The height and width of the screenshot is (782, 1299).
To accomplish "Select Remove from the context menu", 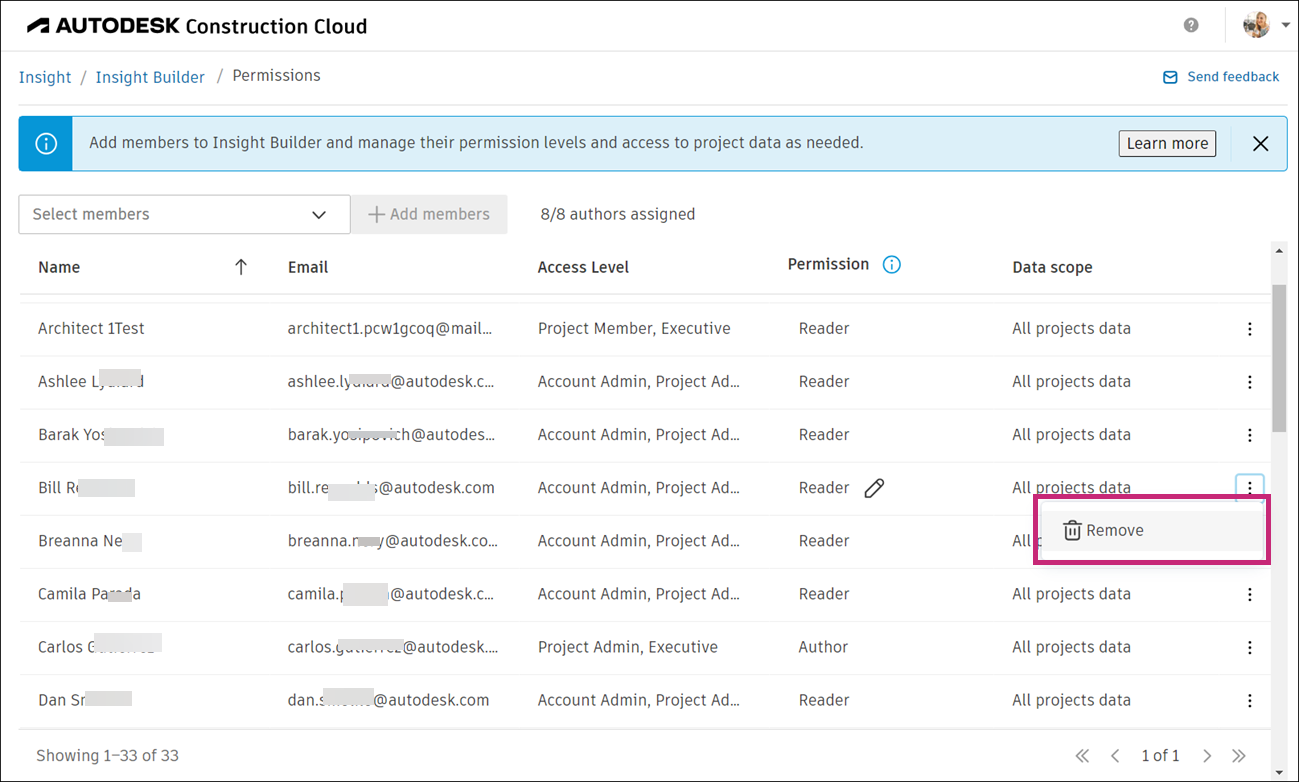I will 1104,531.
